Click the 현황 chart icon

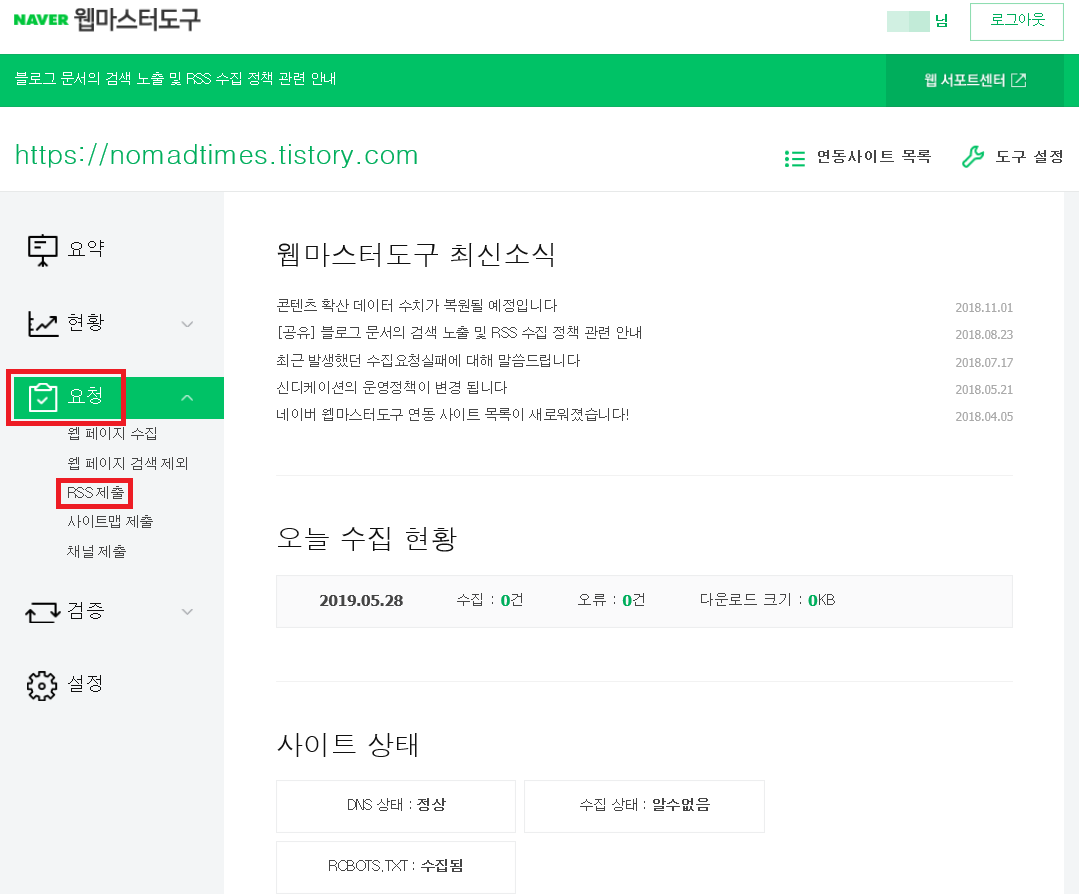(x=43, y=323)
